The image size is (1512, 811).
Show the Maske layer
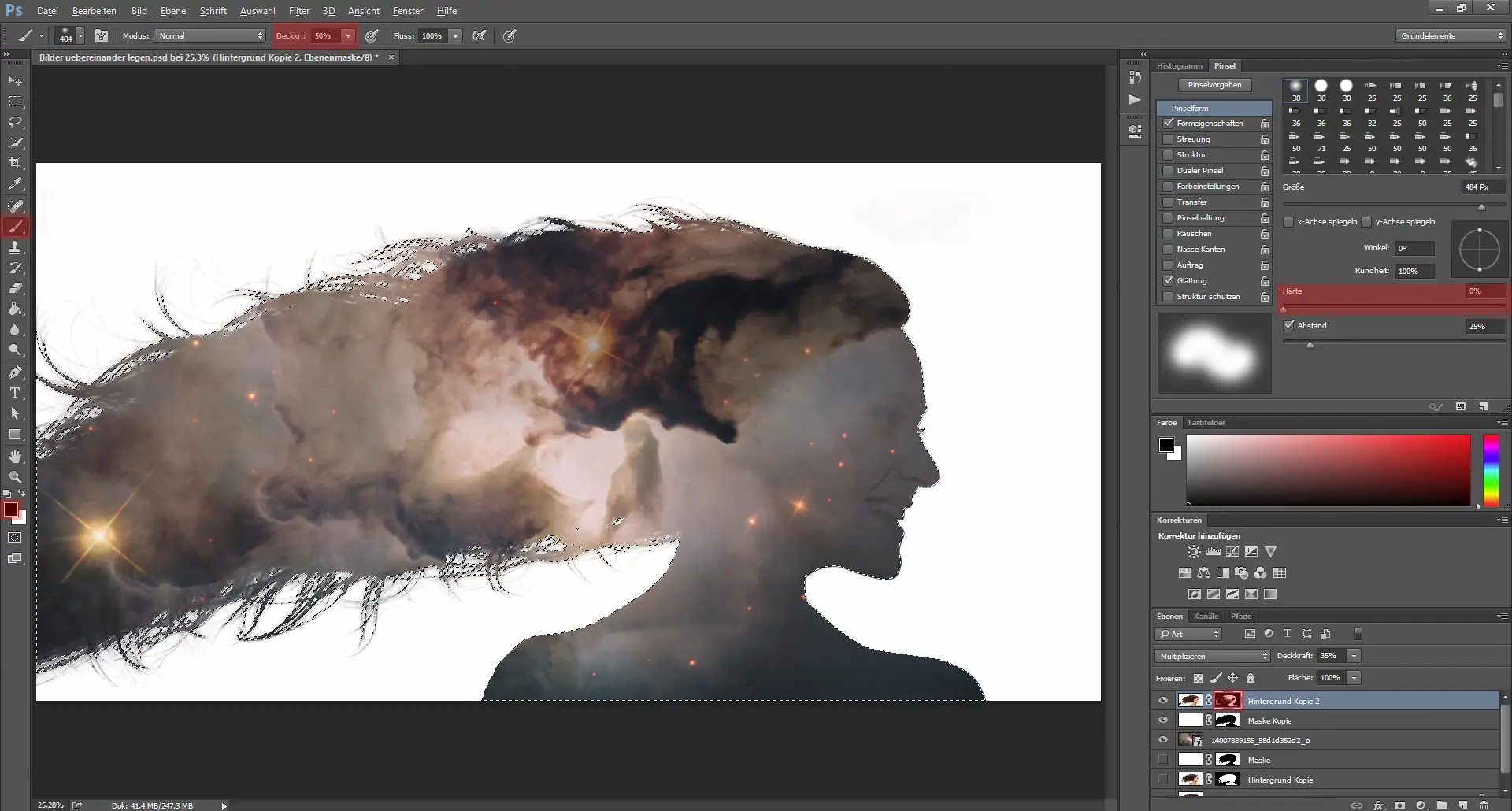(1163, 759)
